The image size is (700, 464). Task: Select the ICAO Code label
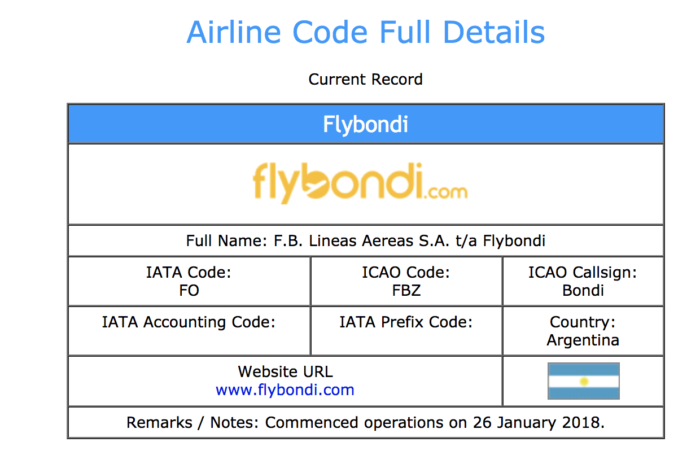pyautogui.click(x=406, y=272)
